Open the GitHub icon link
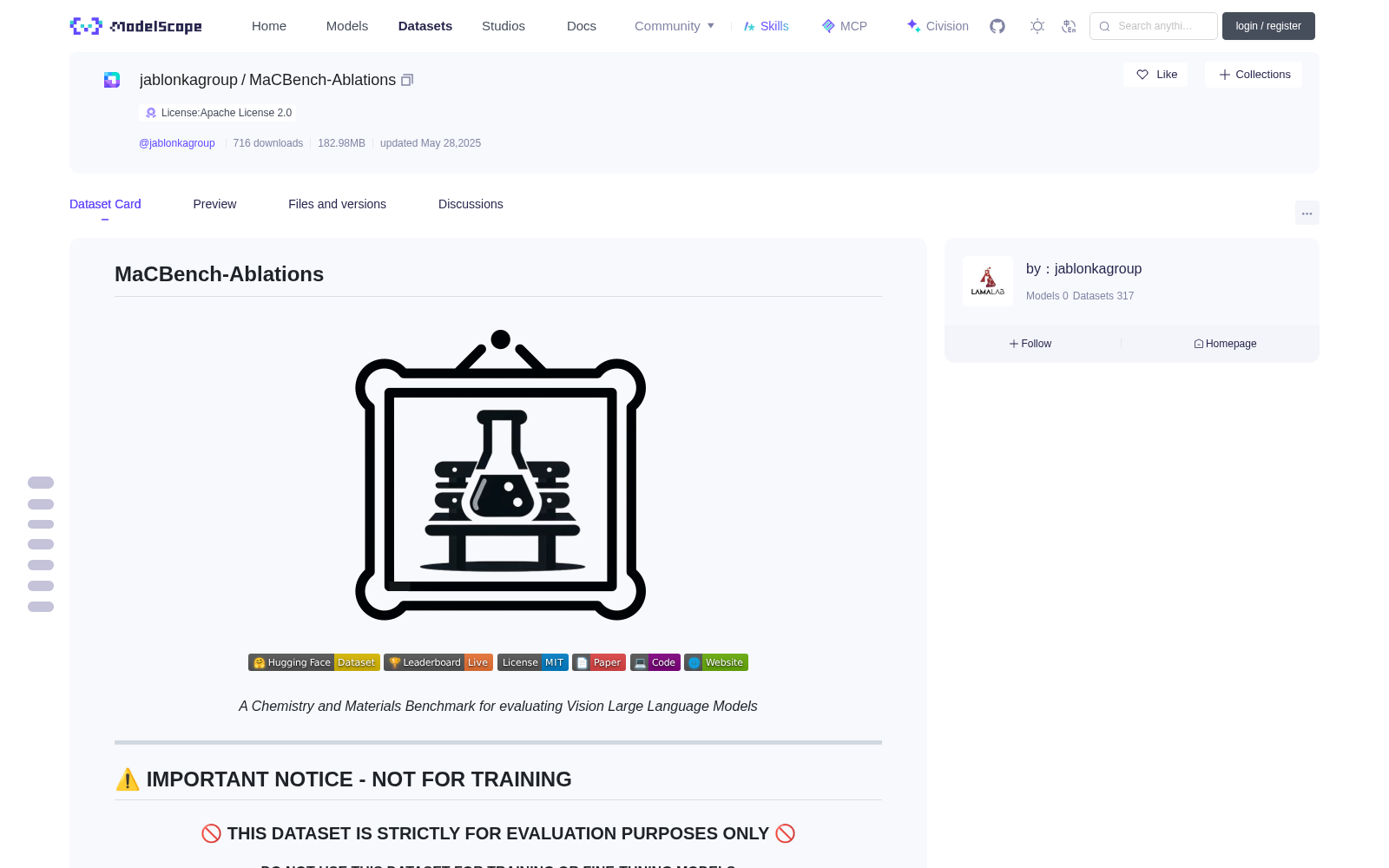The image size is (1389, 868). [x=997, y=26]
